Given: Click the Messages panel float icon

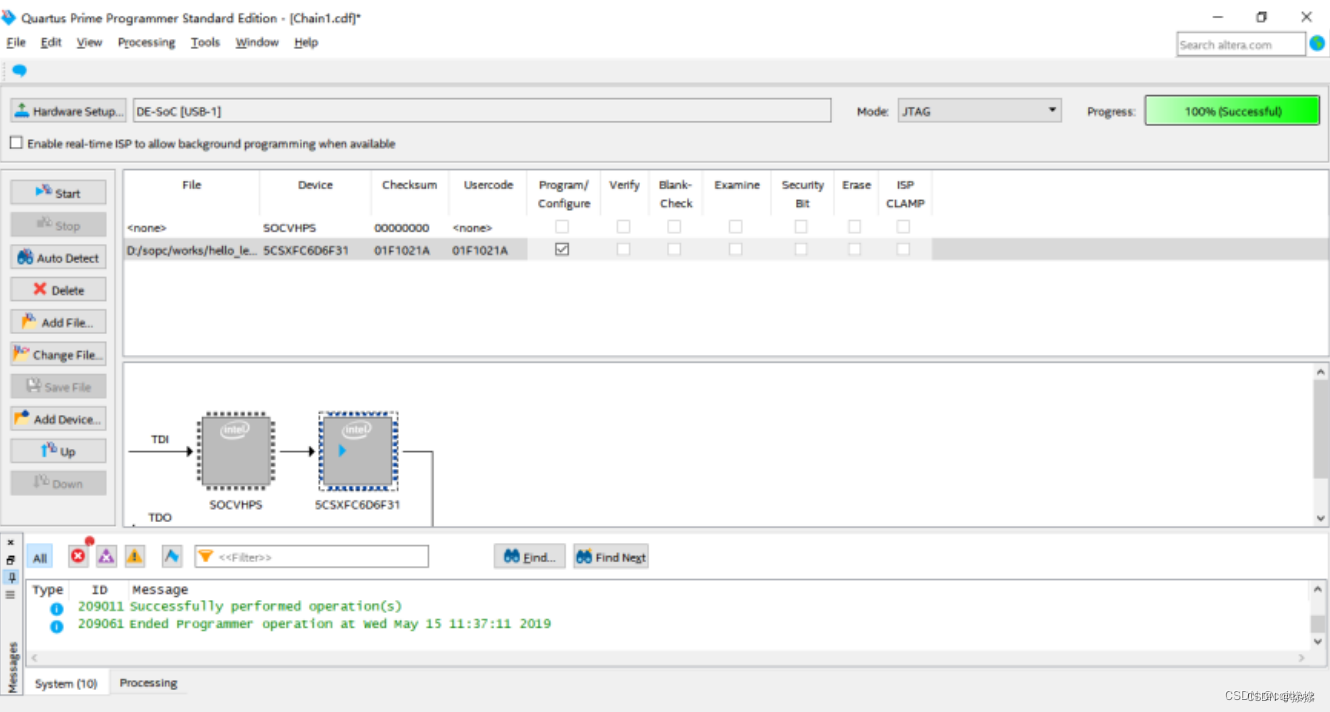Looking at the screenshot, I should coord(10,560).
